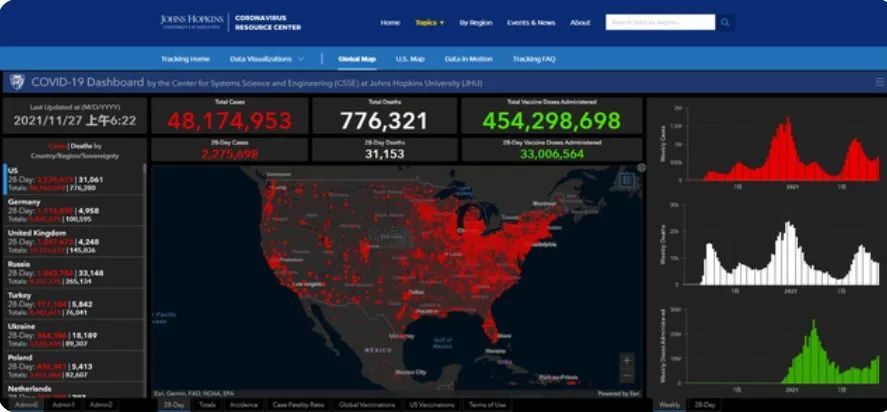Viewport: 887px width, 412px height.
Task: Zoom in on the map with plus
Action: point(627,360)
